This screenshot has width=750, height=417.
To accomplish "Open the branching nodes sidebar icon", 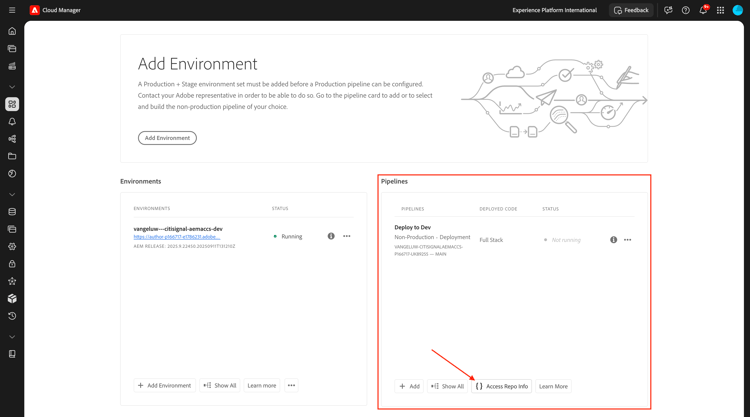I will tap(12, 139).
